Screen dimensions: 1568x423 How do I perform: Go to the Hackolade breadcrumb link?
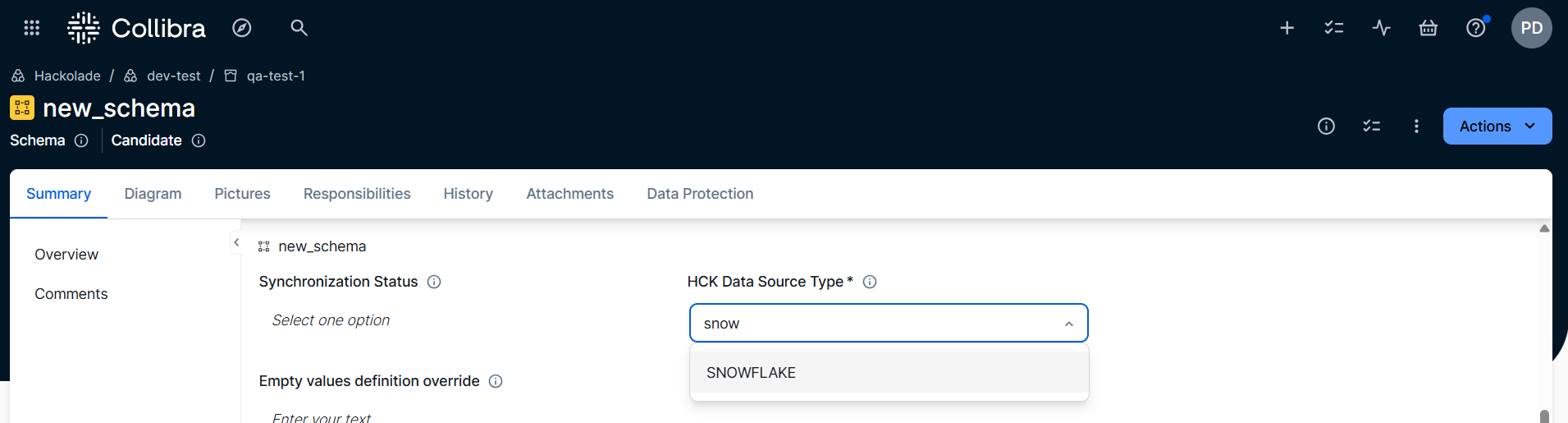pos(67,76)
